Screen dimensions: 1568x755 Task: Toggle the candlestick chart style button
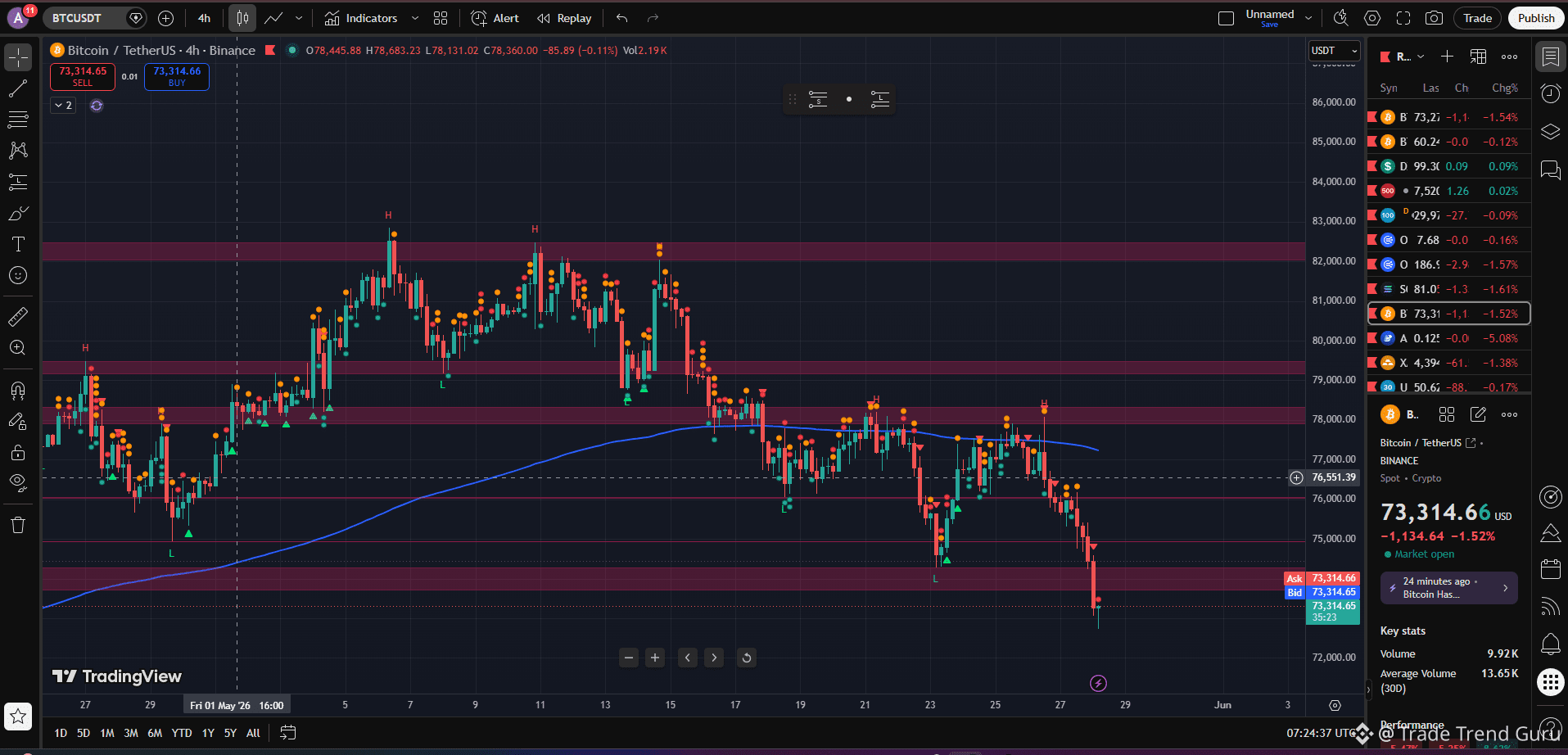click(242, 18)
